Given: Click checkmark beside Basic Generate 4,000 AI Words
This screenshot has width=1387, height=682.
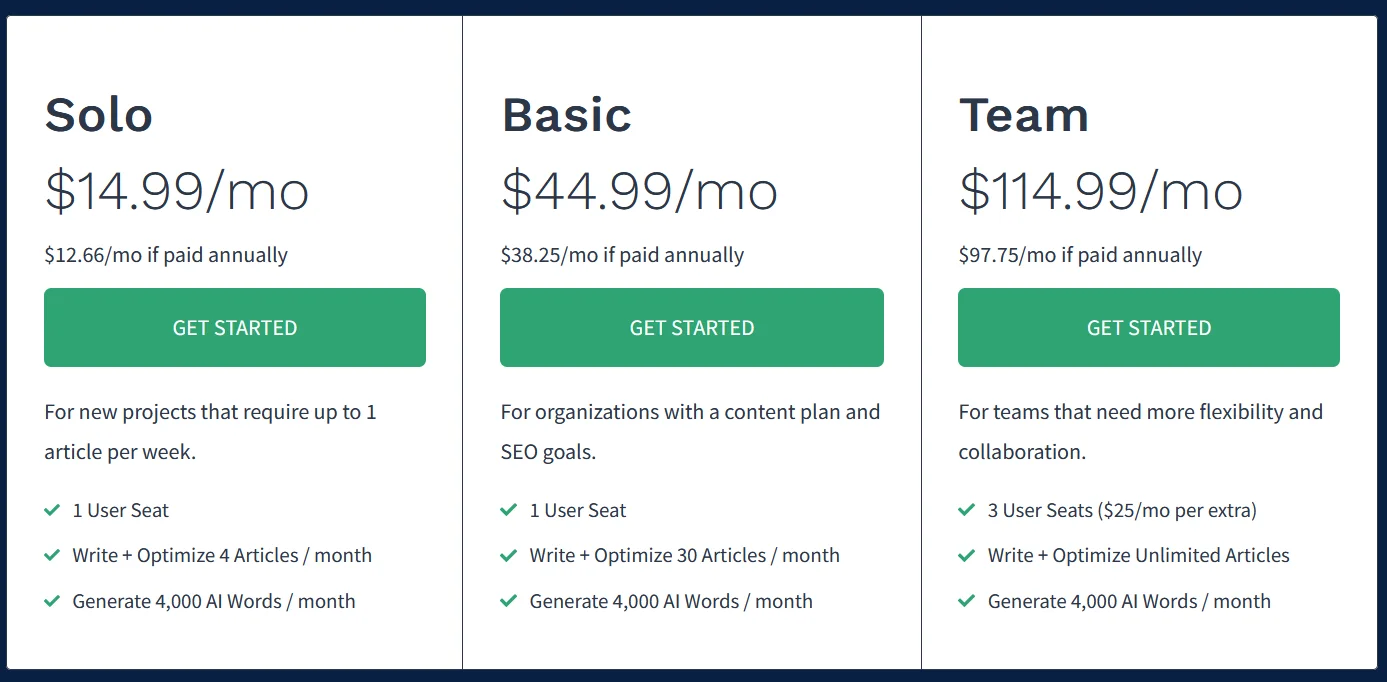Looking at the screenshot, I should pos(509,601).
